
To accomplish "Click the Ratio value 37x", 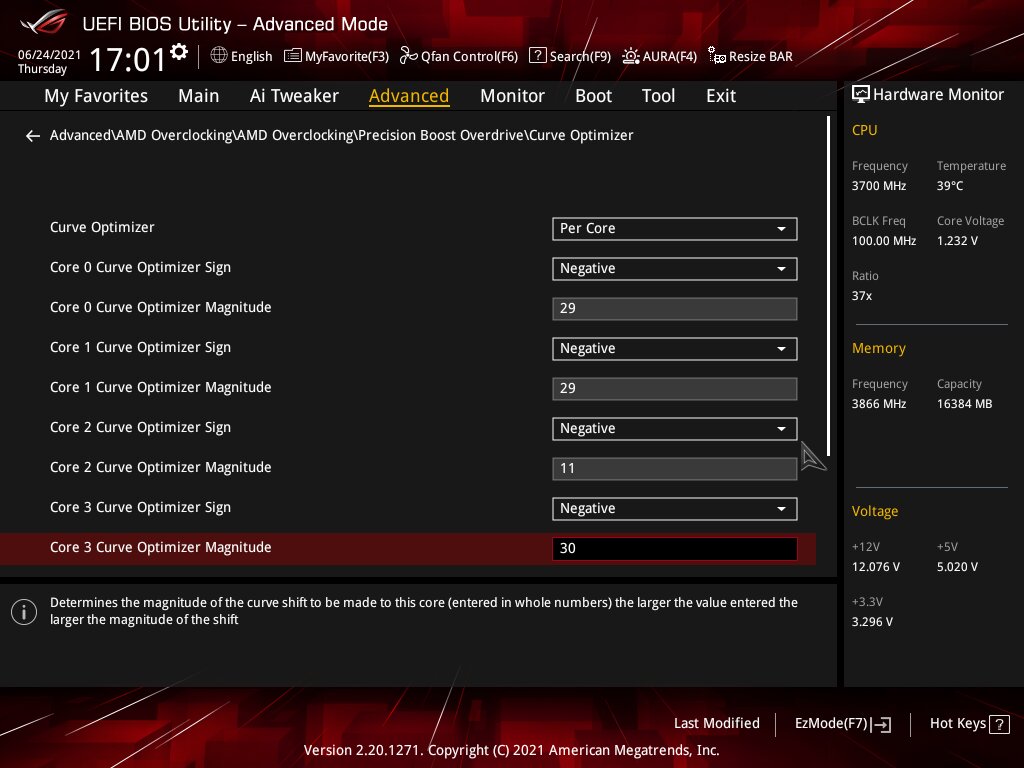I will (862, 296).
